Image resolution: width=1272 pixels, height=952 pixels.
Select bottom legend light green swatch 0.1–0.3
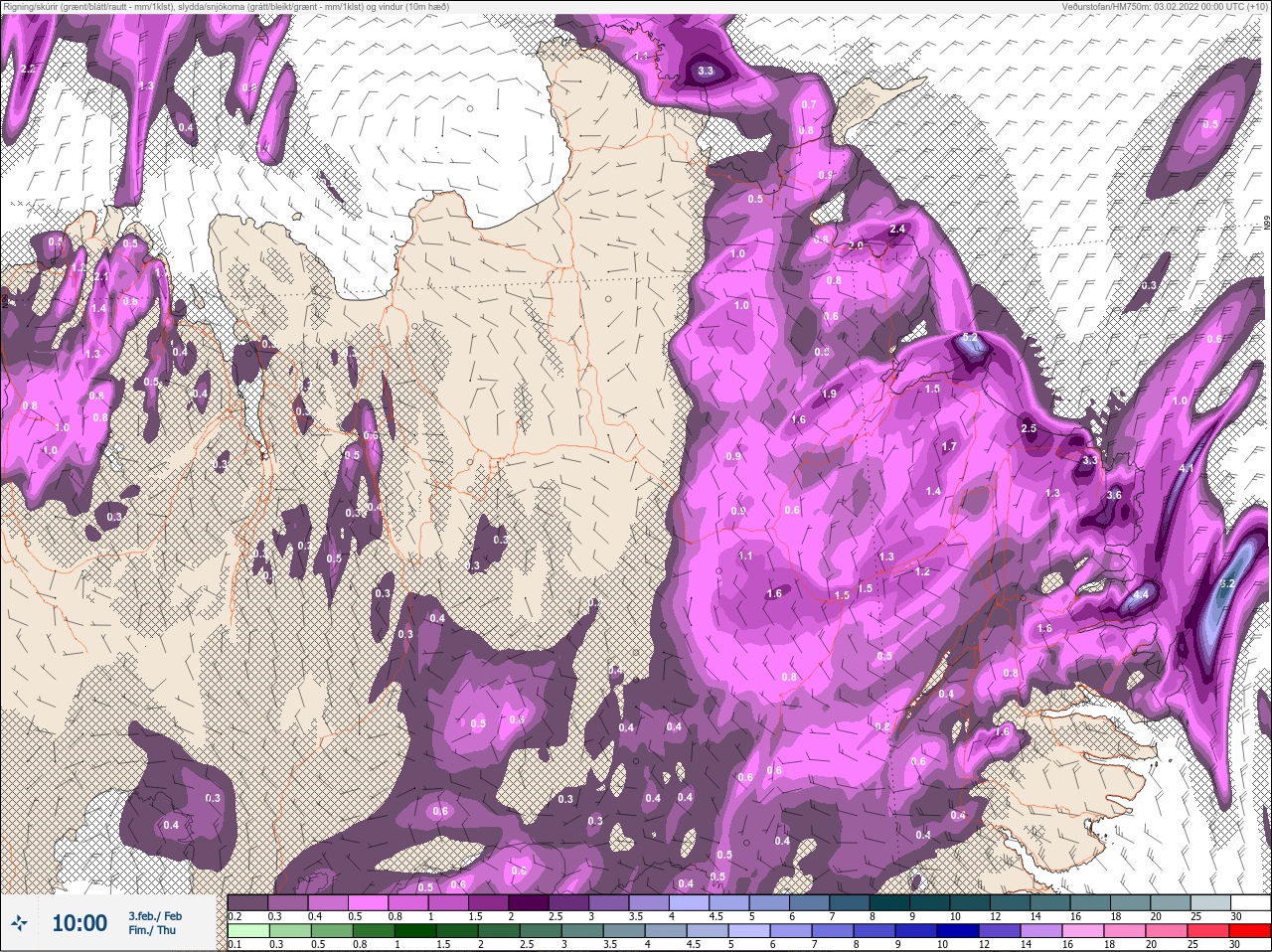(x=248, y=931)
